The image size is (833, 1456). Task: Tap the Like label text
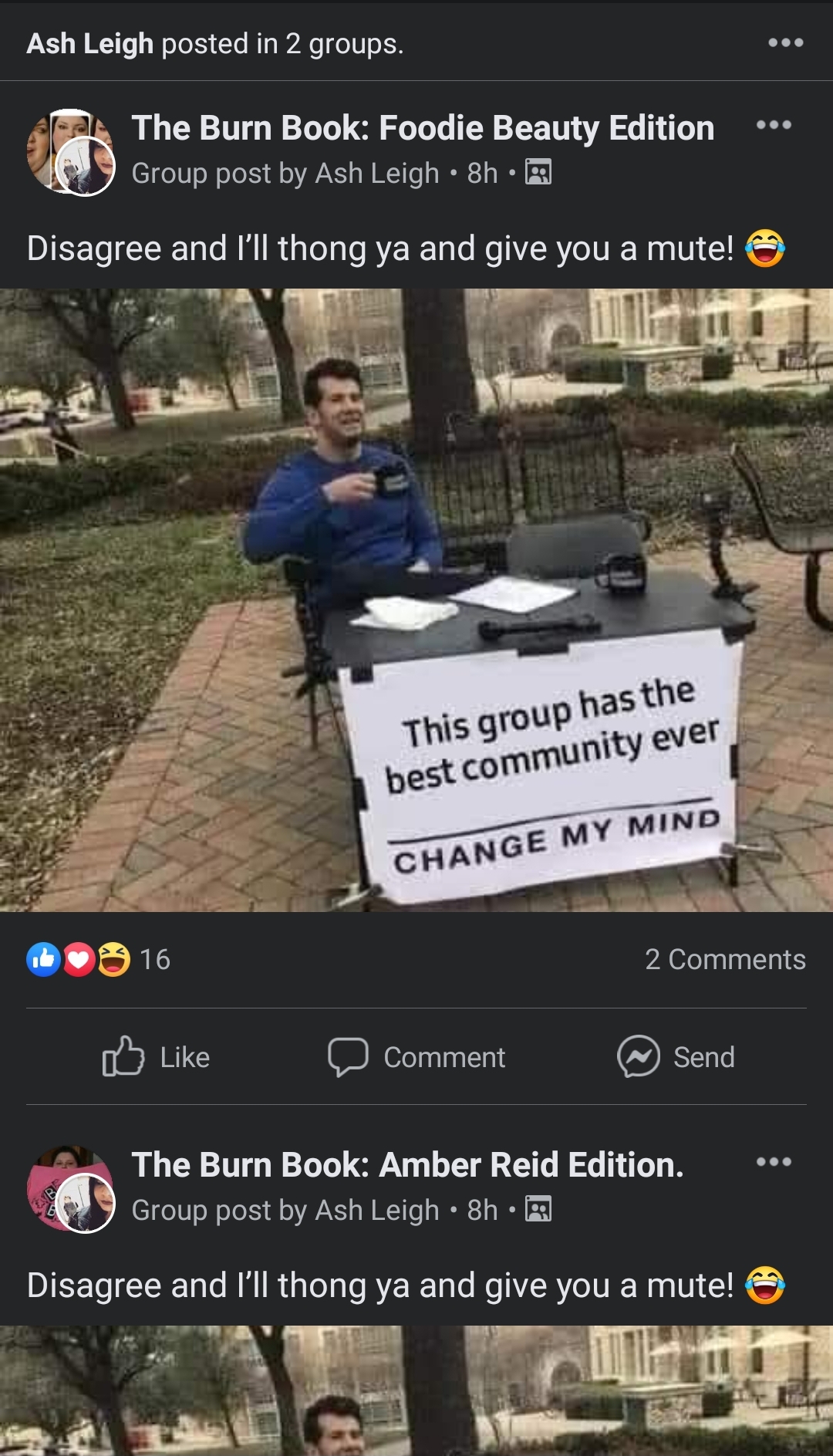coord(185,1057)
